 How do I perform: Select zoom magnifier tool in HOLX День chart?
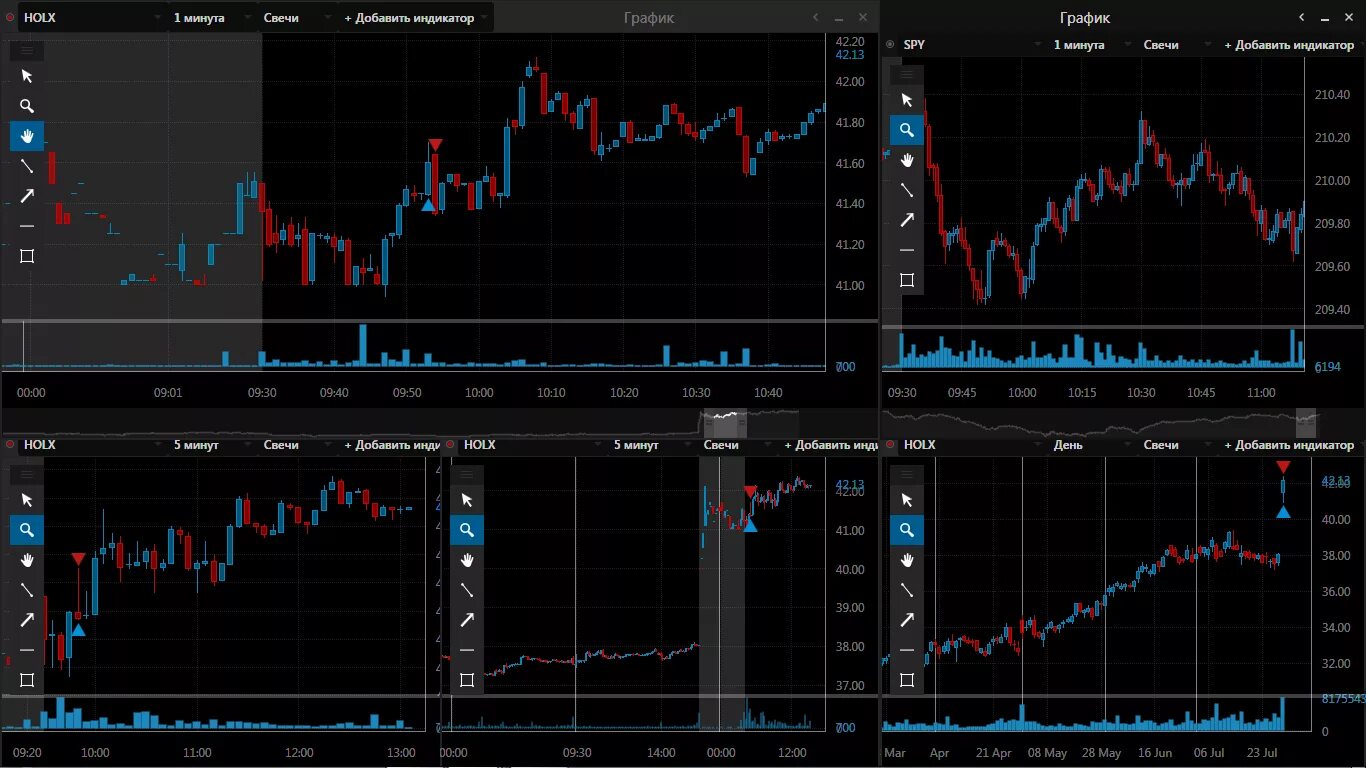tap(907, 530)
